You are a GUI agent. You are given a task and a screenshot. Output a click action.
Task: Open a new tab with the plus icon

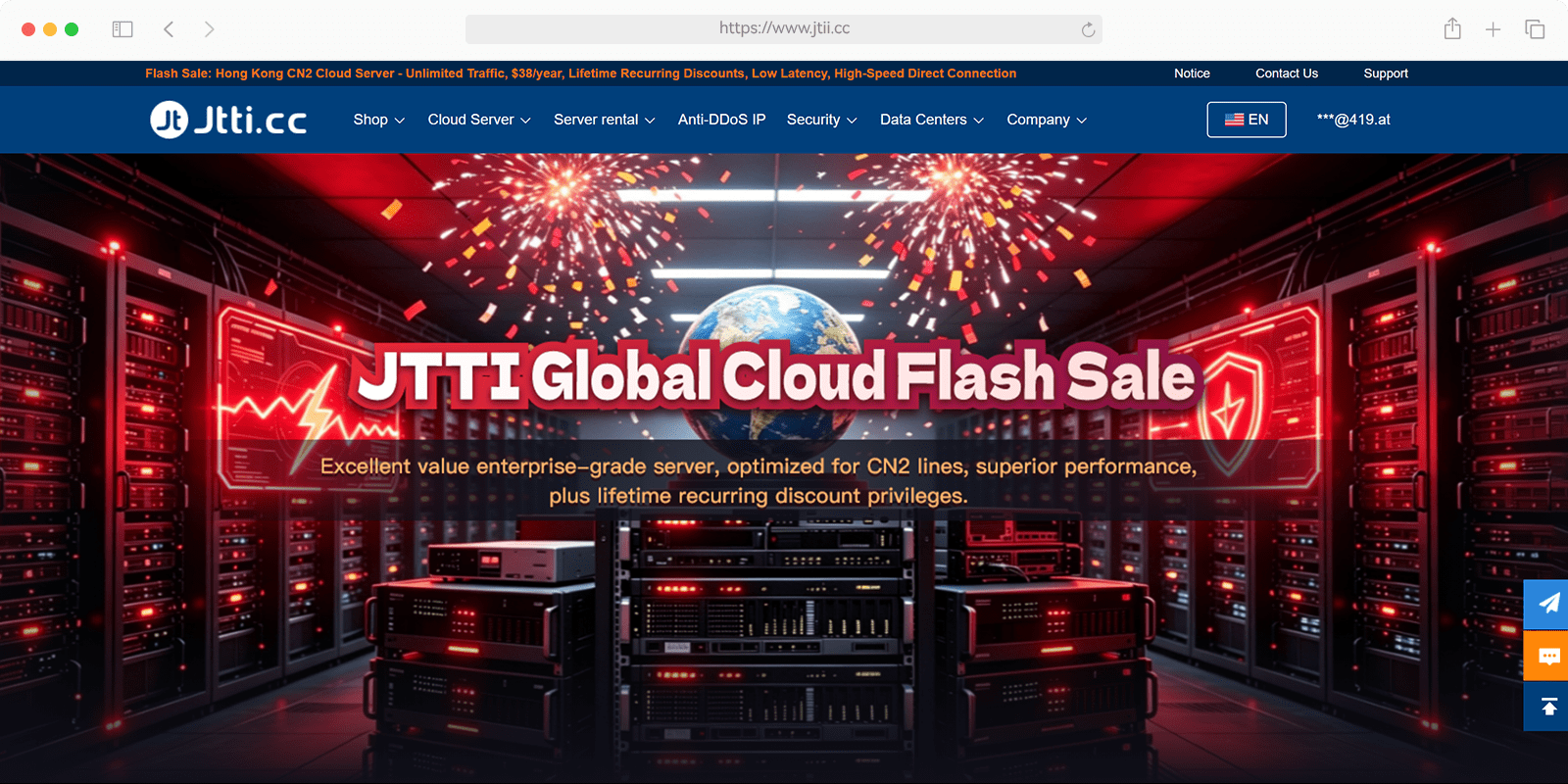[1493, 29]
